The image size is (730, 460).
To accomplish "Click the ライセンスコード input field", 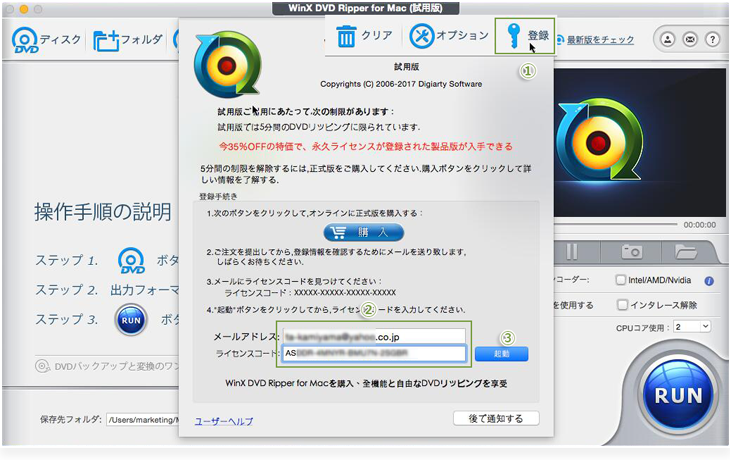I will pyautogui.click(x=374, y=354).
